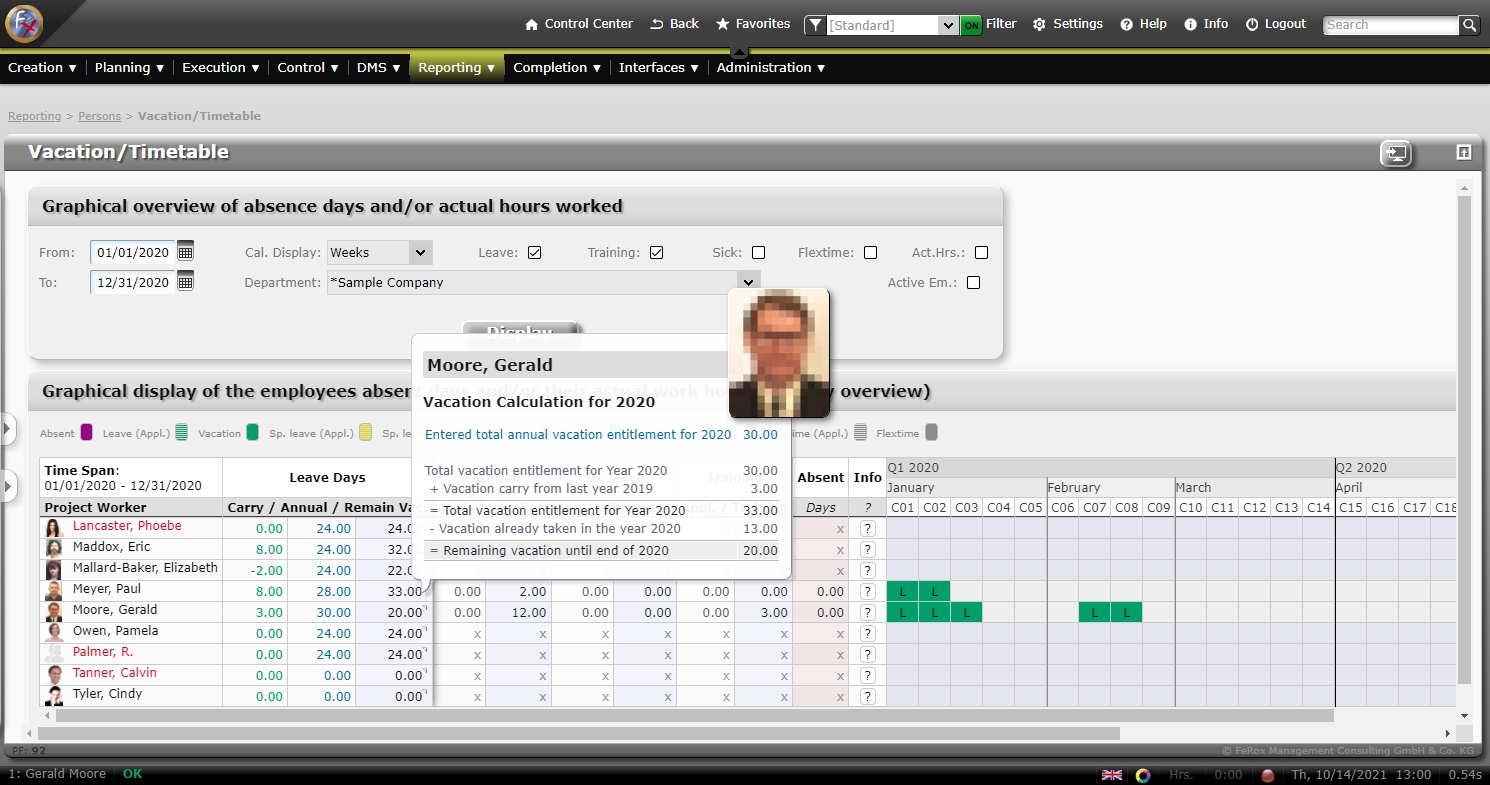Screen dimensions: 1490x785
Task: Click the Info icon in top bar
Action: coord(1190,24)
